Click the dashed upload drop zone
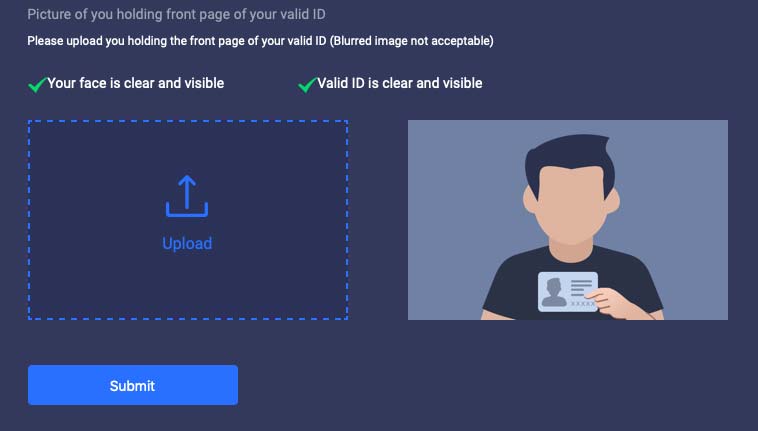Screen dimensions: 758x431 pos(188,220)
